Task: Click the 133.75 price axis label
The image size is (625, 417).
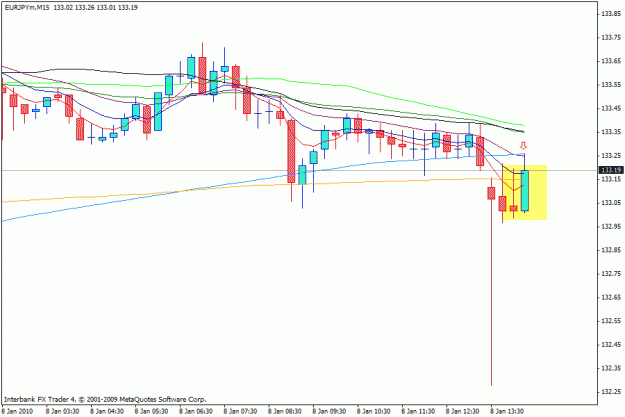Action: pyautogui.click(x=611, y=37)
